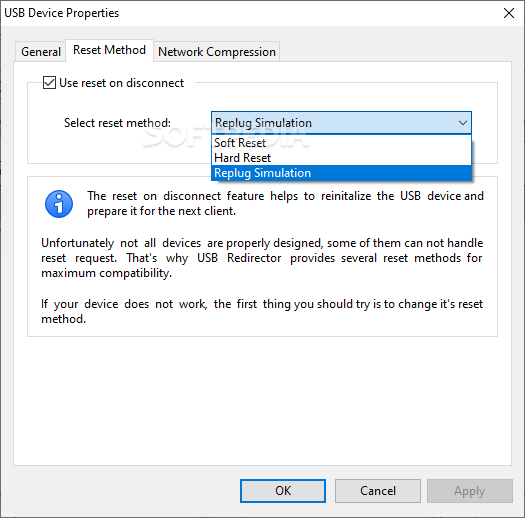Click the "Use reset on disconnect" label text
Screen dimensions: 525x518
coord(122,83)
